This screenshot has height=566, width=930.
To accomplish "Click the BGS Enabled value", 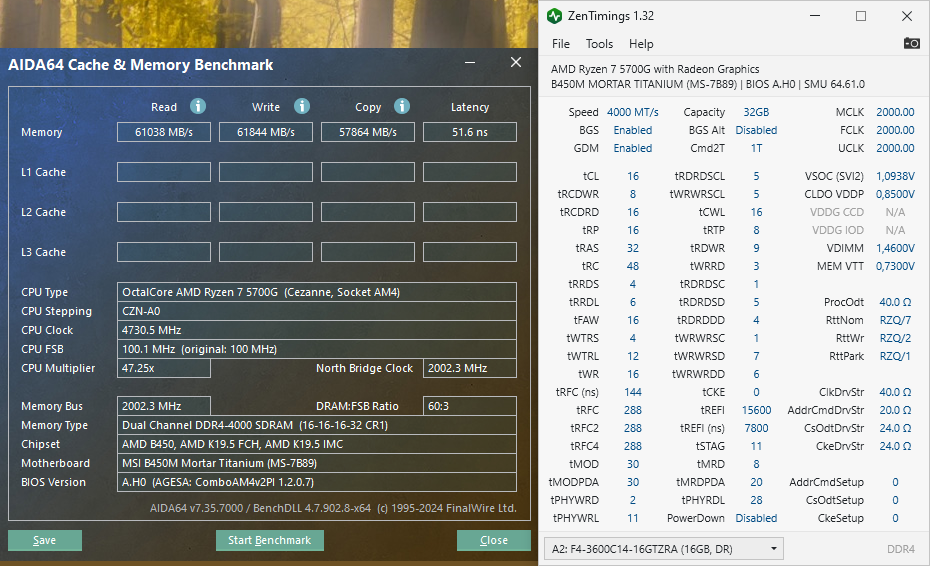I will (632, 130).
